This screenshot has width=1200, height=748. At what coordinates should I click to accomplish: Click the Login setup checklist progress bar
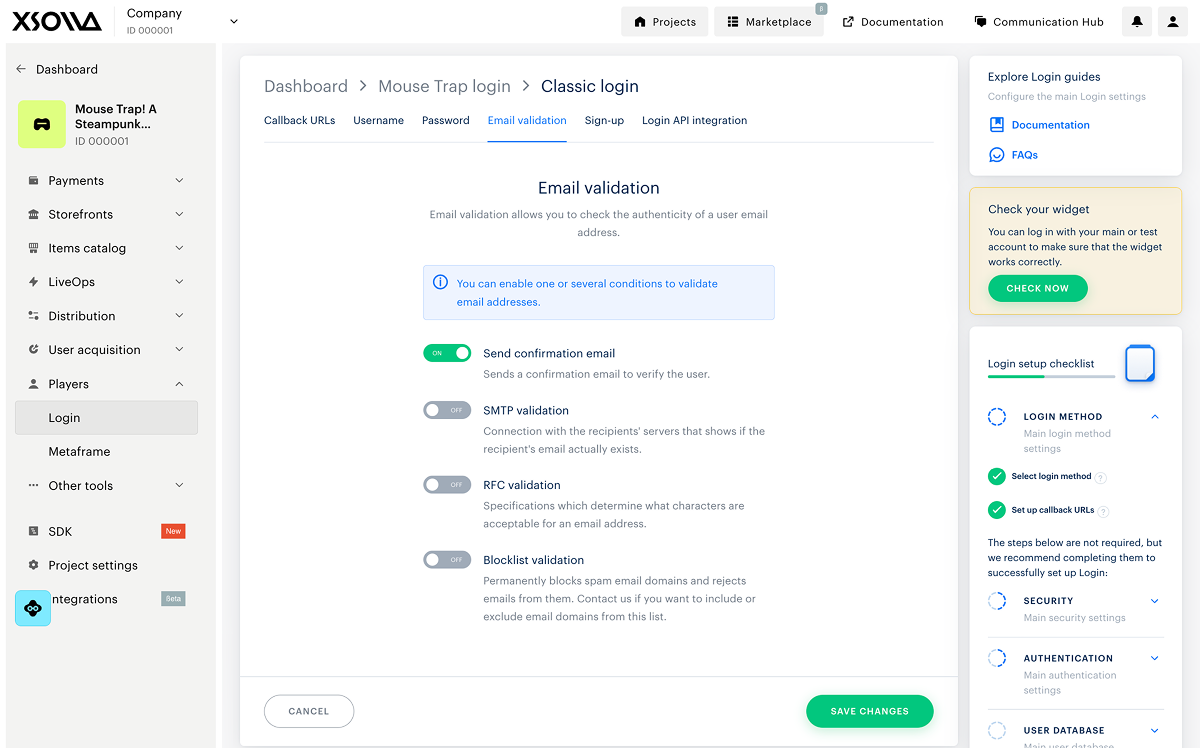tap(1051, 377)
